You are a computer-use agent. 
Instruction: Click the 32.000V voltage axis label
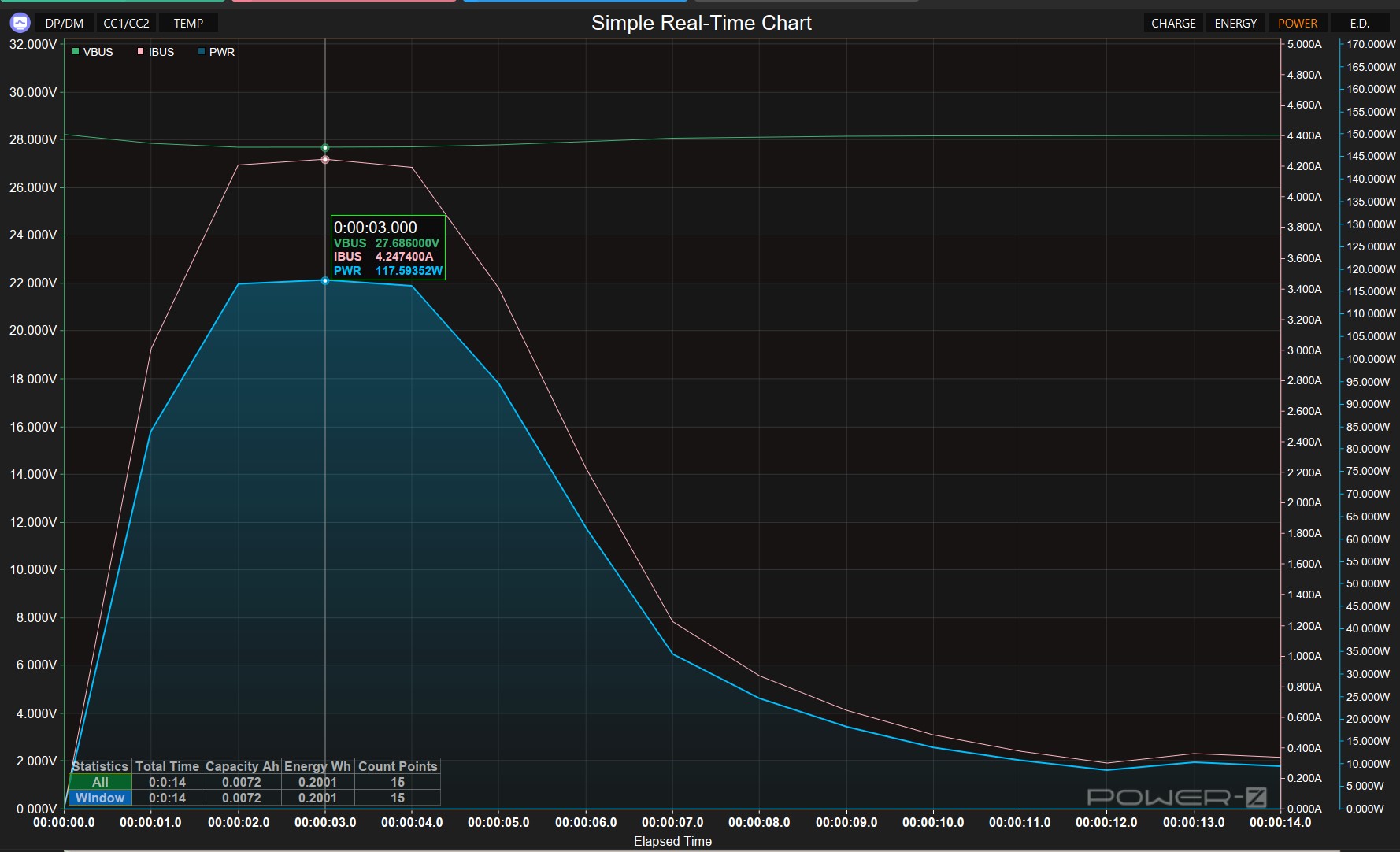(33, 44)
